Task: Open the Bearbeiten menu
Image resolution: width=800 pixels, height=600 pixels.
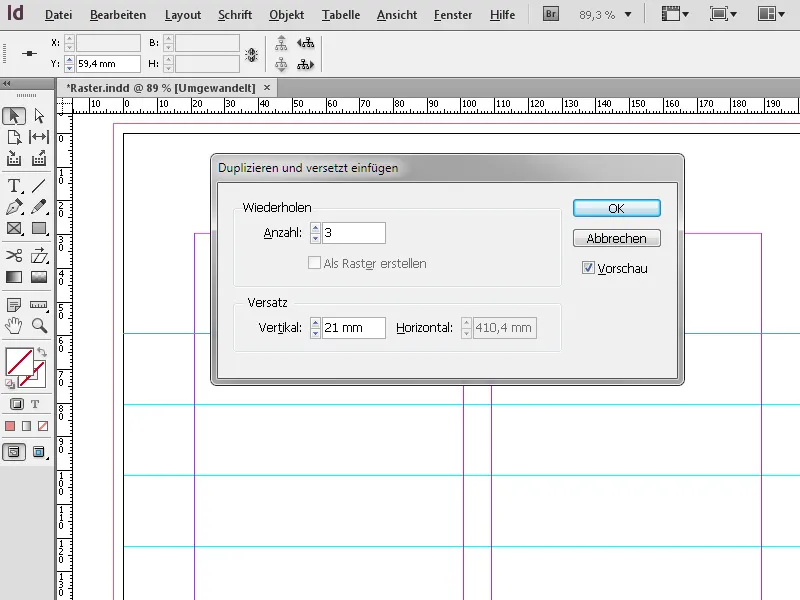Action: [118, 15]
